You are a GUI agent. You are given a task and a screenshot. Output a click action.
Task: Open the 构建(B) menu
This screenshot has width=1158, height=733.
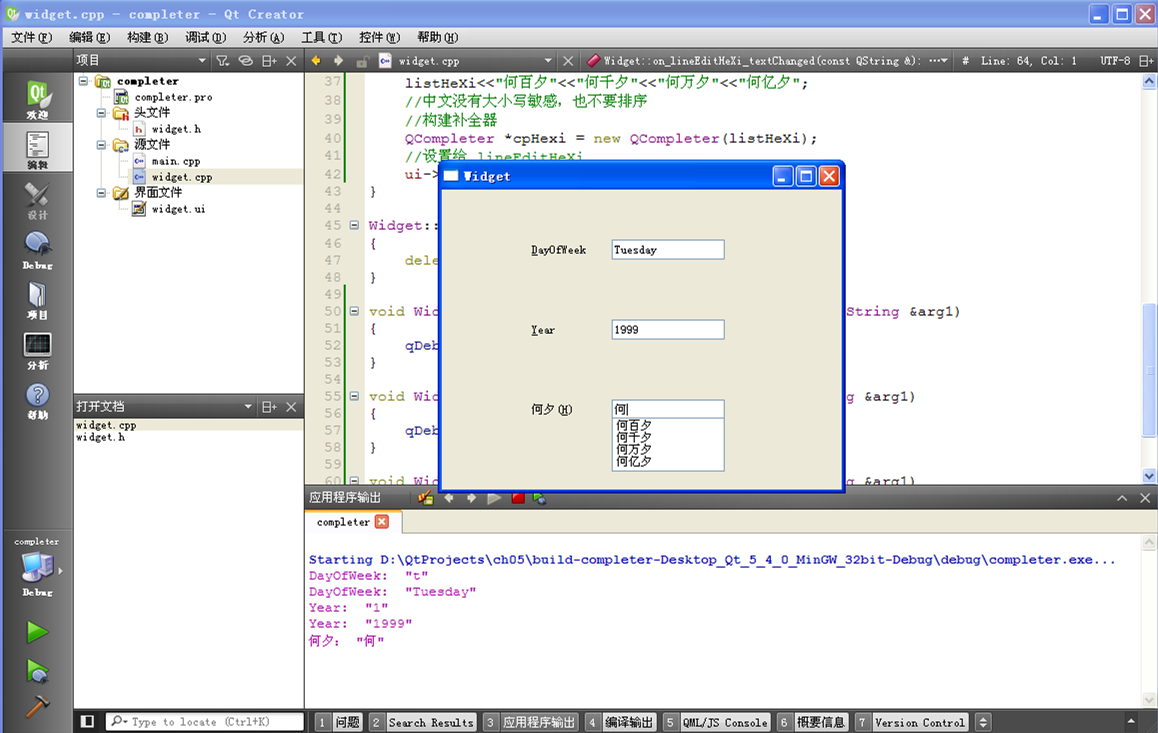[x=147, y=37]
